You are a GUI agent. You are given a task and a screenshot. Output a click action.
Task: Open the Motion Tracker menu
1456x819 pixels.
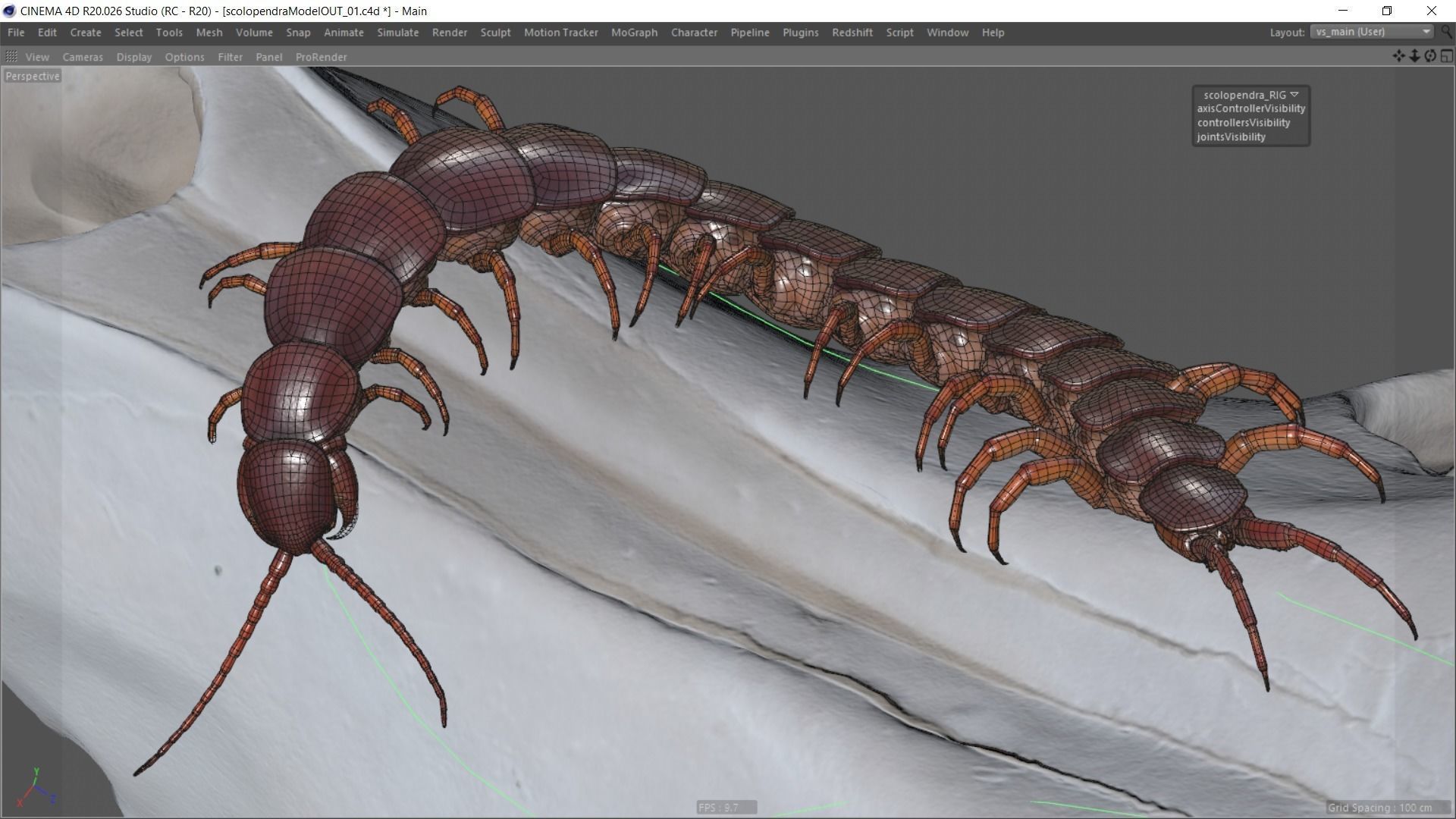coord(561,33)
